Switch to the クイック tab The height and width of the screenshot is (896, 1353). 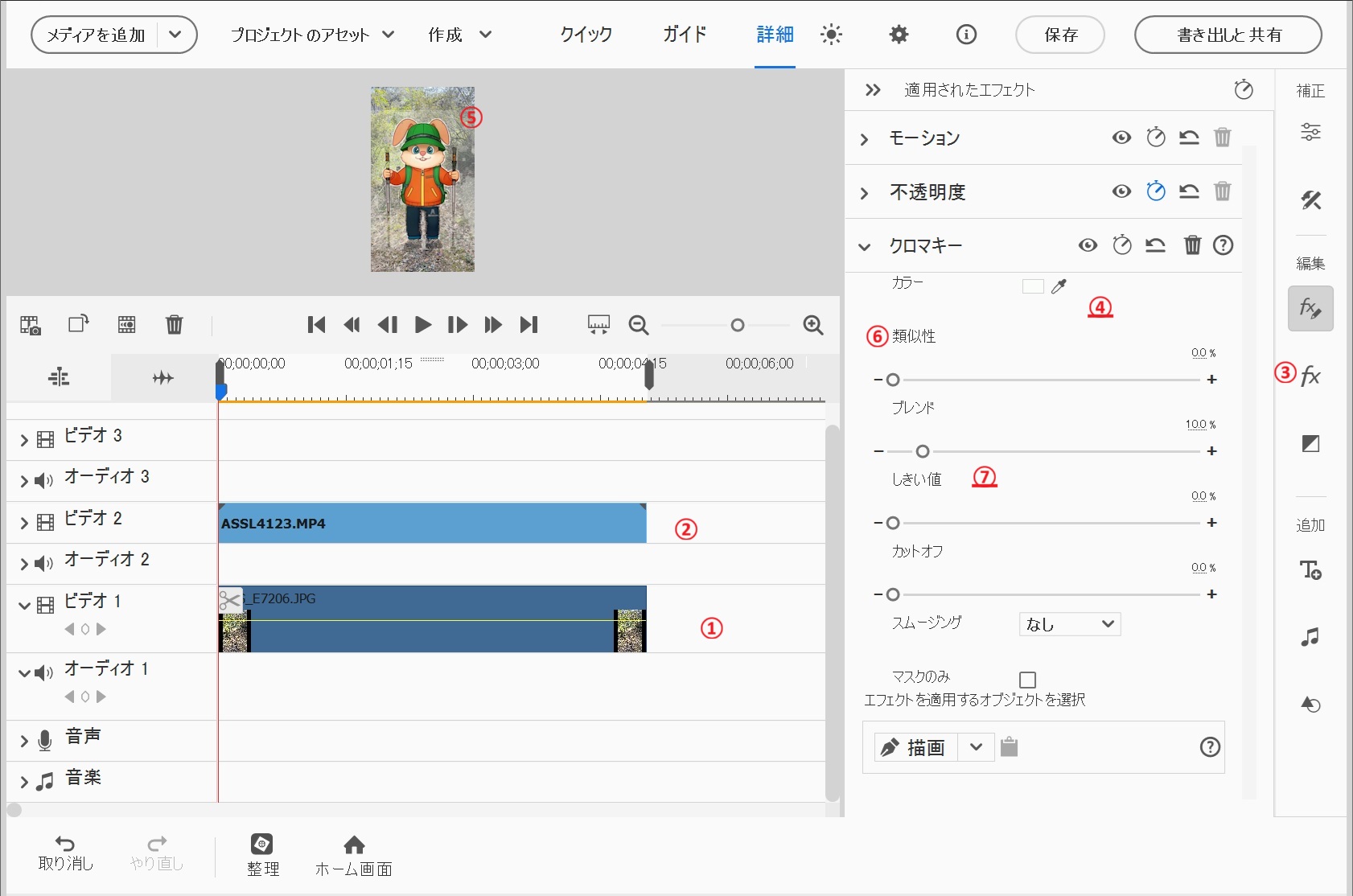pyautogui.click(x=586, y=35)
